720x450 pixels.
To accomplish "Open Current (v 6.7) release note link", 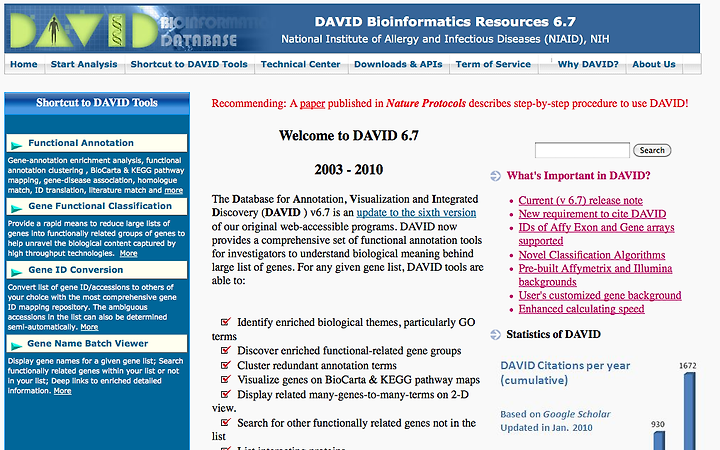I will click(x=580, y=201).
